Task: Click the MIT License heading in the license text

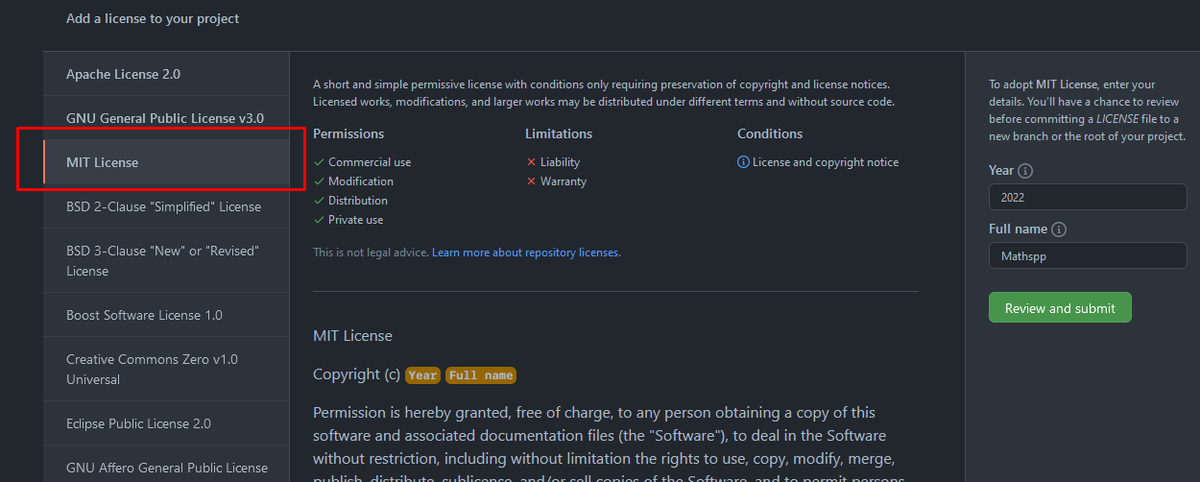Action: (x=353, y=335)
